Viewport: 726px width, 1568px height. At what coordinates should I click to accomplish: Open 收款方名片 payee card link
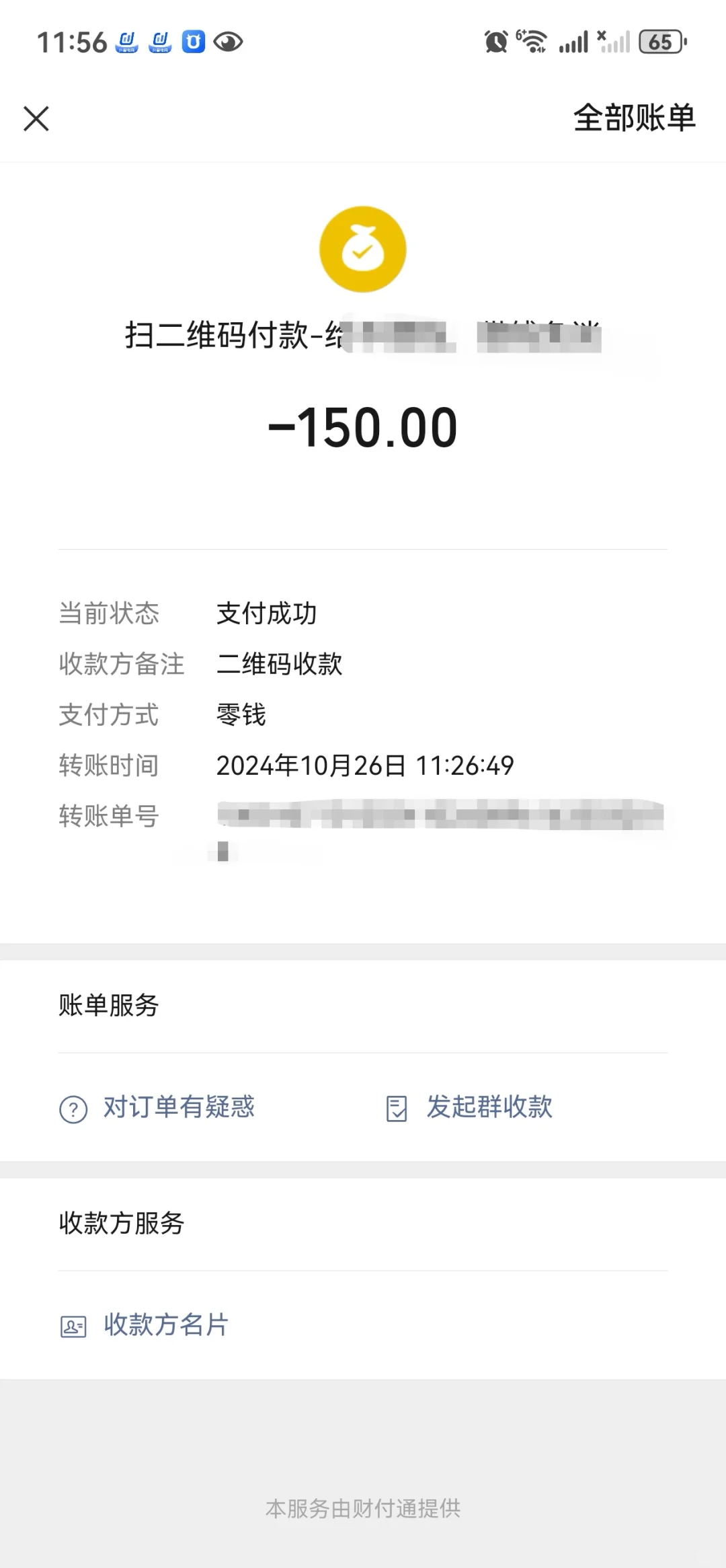[166, 1324]
